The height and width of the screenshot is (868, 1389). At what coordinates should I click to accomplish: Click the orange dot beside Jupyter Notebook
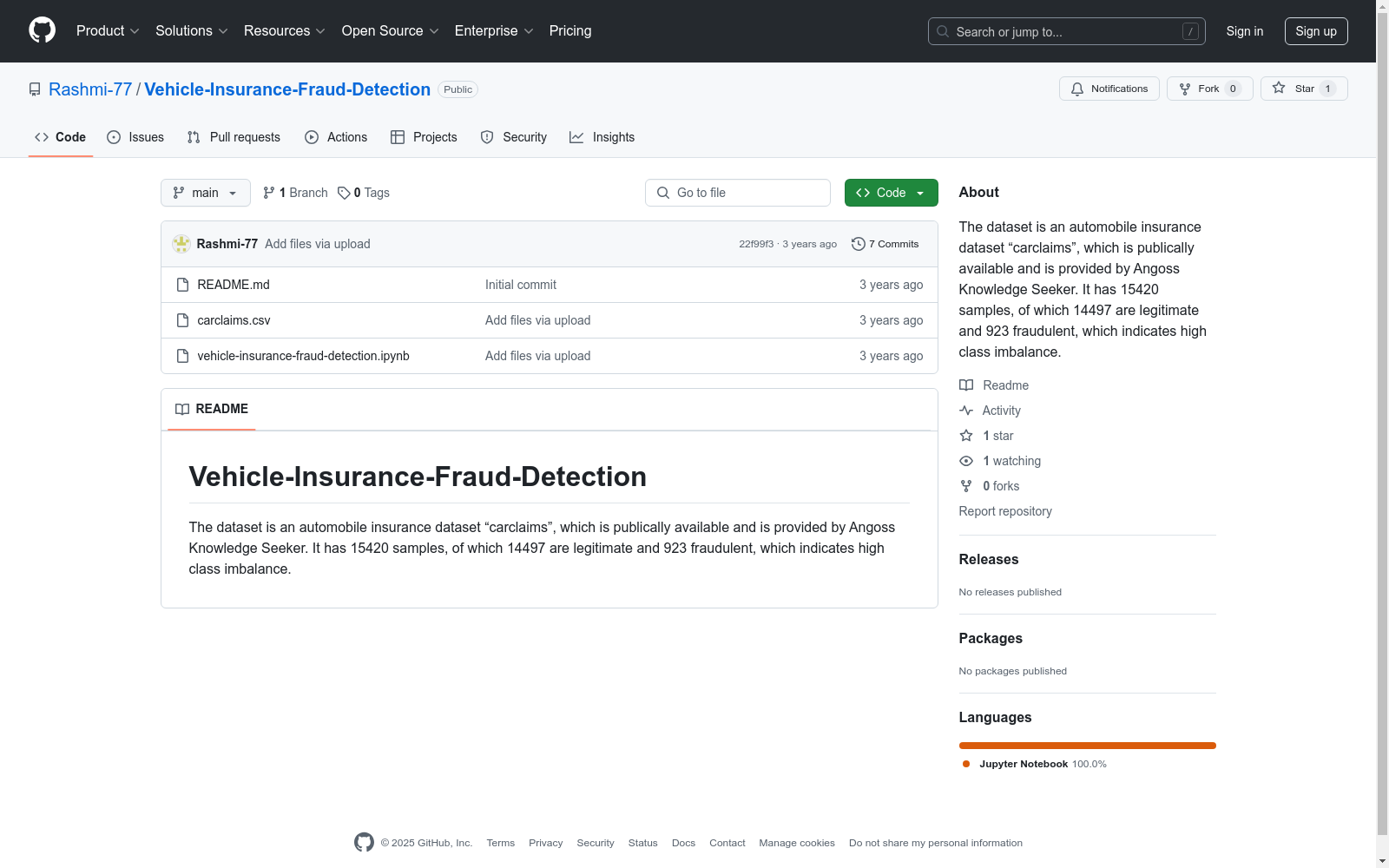click(x=966, y=764)
